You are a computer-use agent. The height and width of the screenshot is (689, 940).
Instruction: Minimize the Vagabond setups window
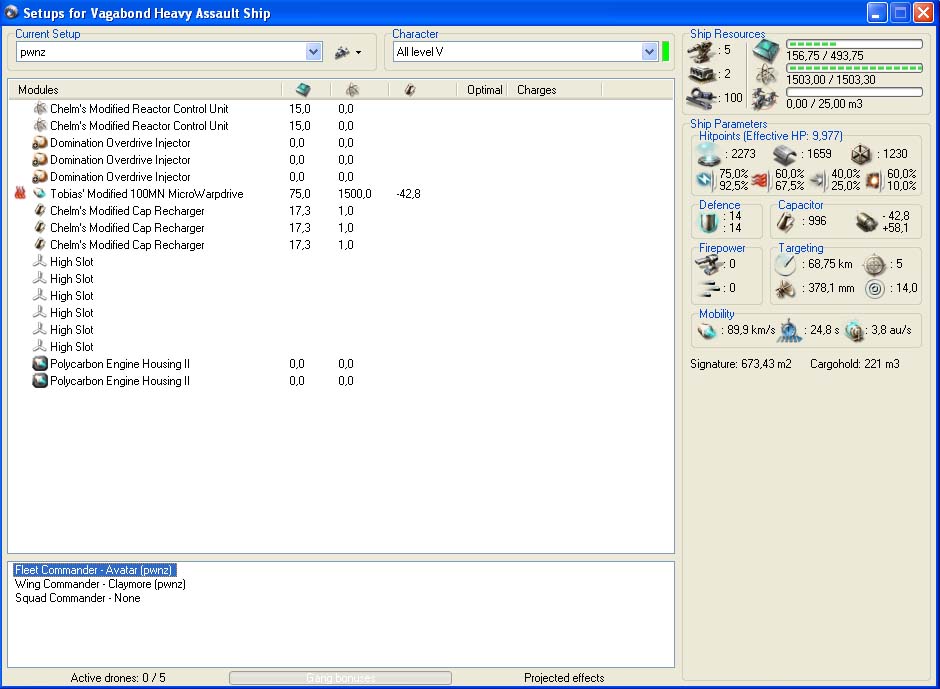click(x=877, y=13)
